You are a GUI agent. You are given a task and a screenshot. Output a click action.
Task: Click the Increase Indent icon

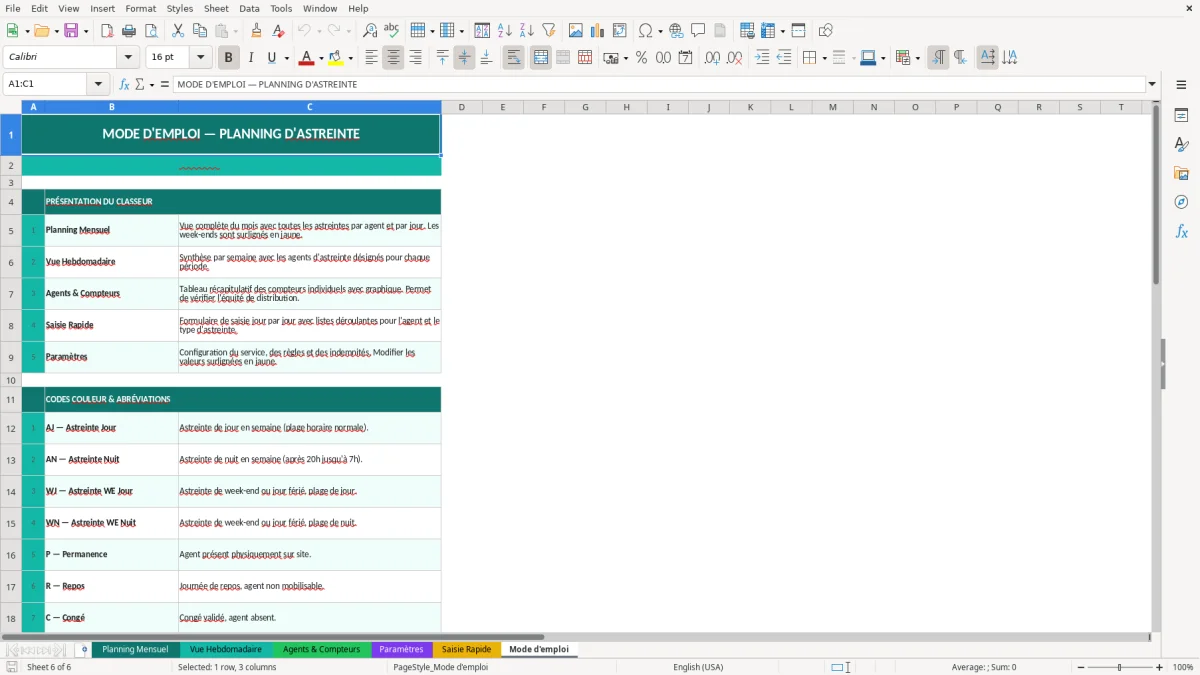pyautogui.click(x=762, y=58)
